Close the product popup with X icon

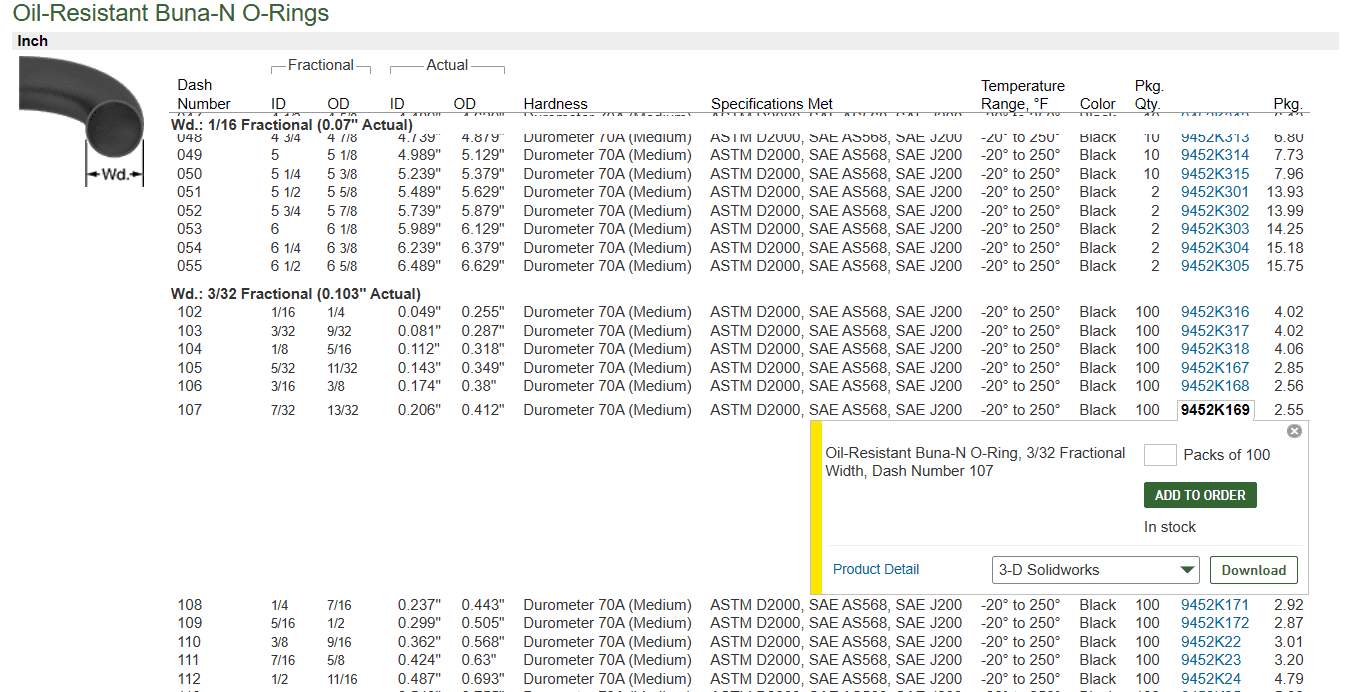pyautogui.click(x=1294, y=431)
